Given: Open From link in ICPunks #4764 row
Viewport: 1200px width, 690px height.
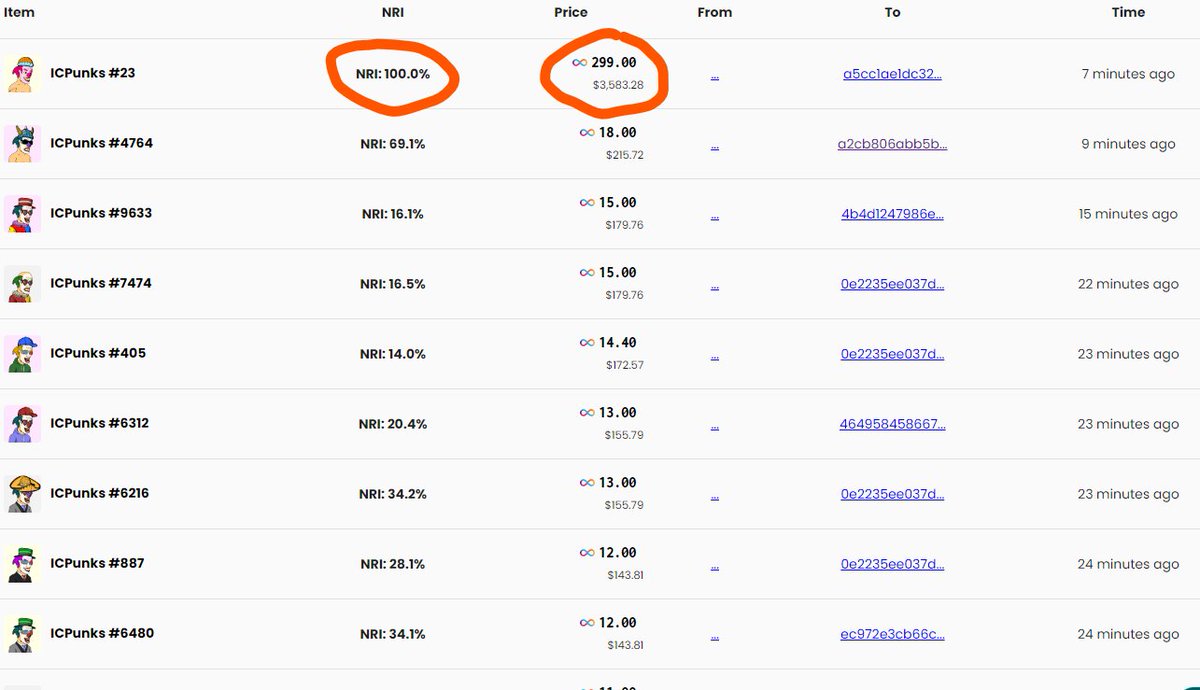Looking at the screenshot, I should pos(714,146).
